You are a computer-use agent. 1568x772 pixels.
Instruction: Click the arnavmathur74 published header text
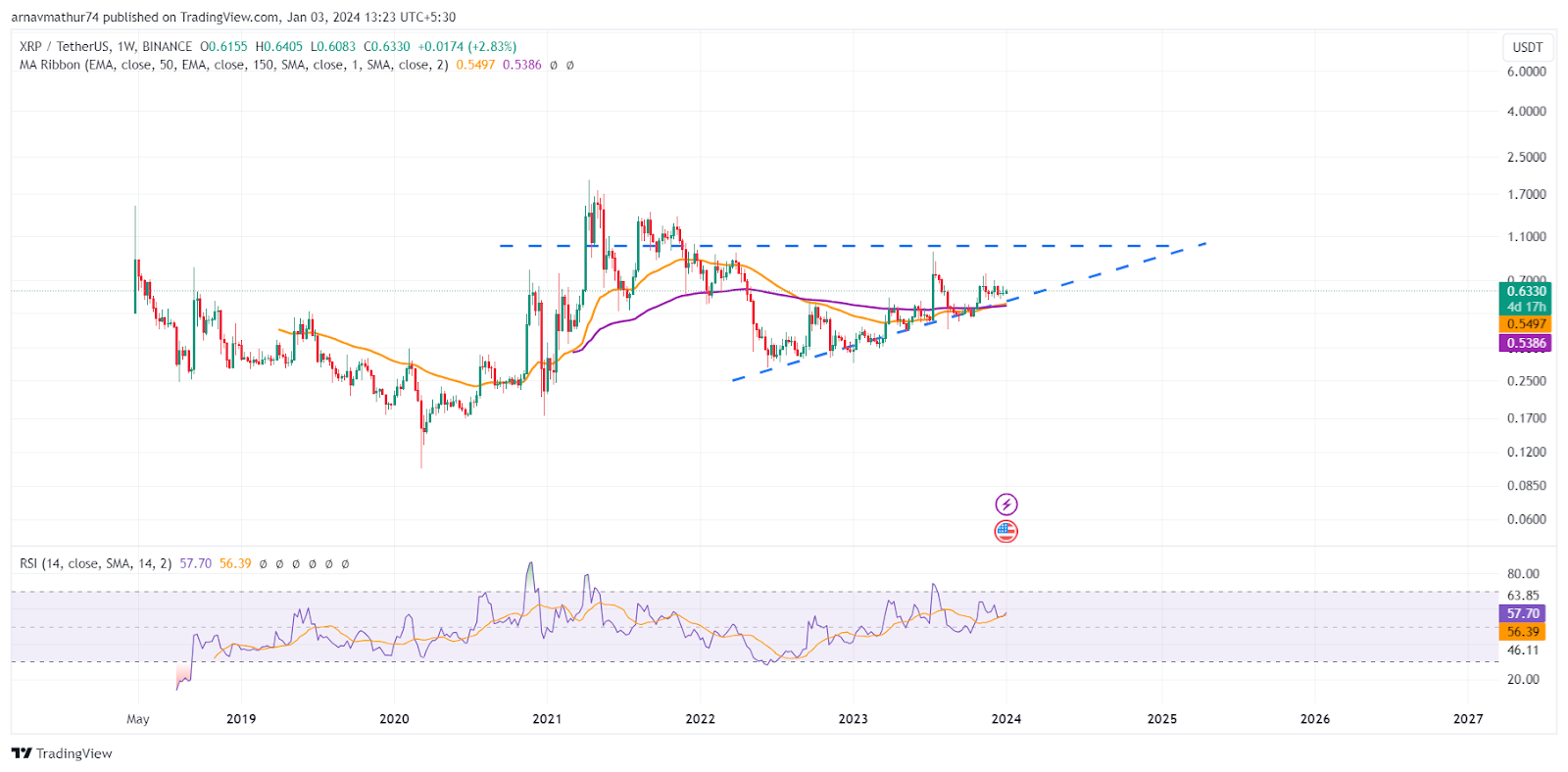coord(233,17)
